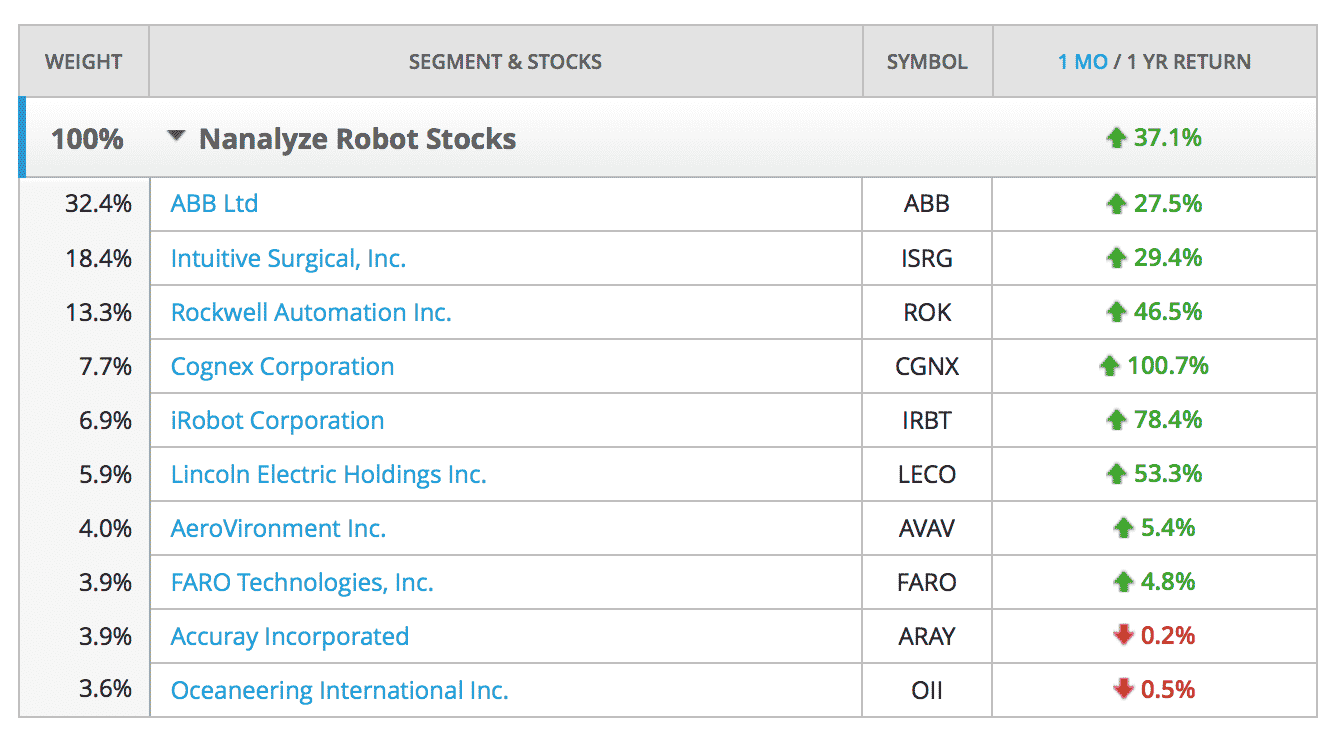Switch to 1 YR RETURN view
The image size is (1340, 754).
point(1188,62)
